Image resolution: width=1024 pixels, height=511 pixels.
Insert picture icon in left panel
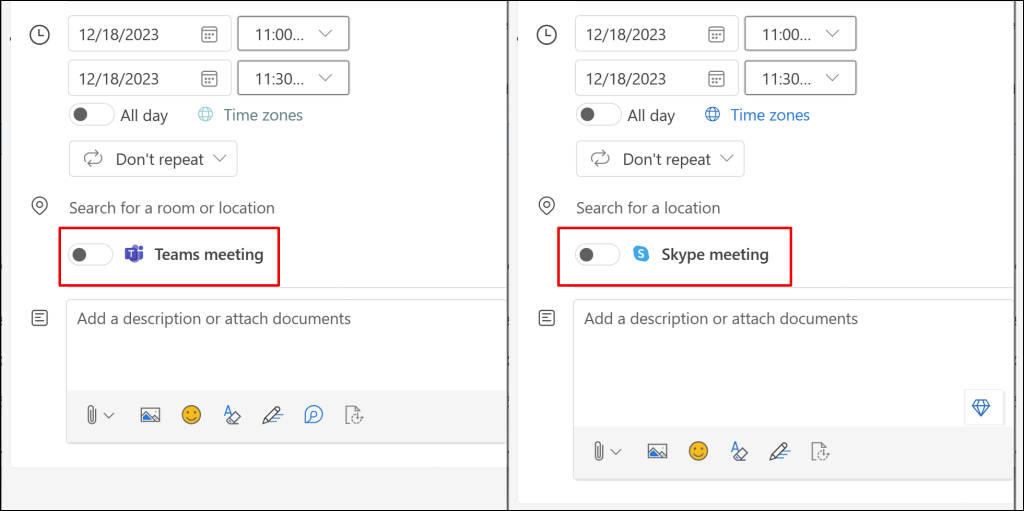(x=150, y=415)
